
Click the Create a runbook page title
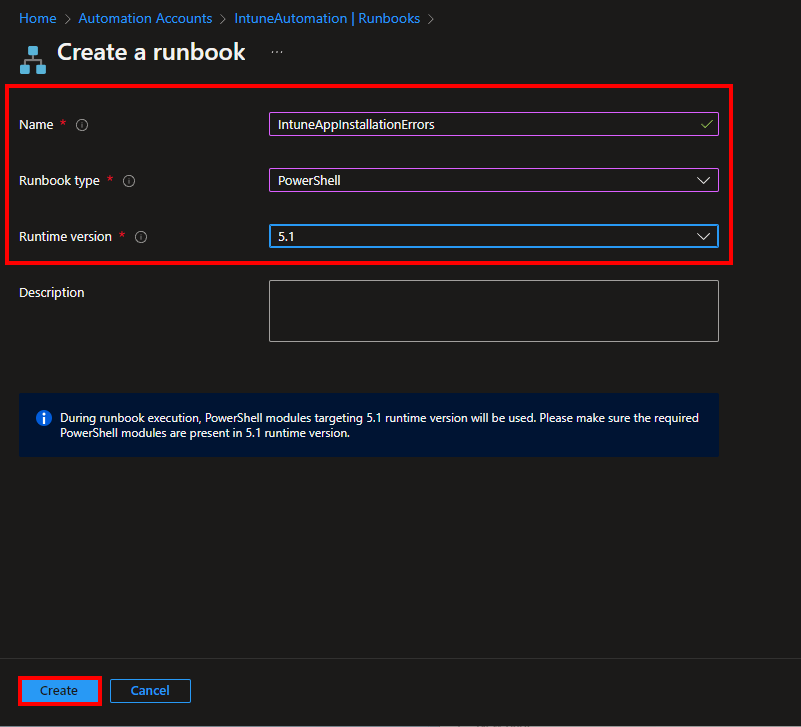[x=151, y=53]
